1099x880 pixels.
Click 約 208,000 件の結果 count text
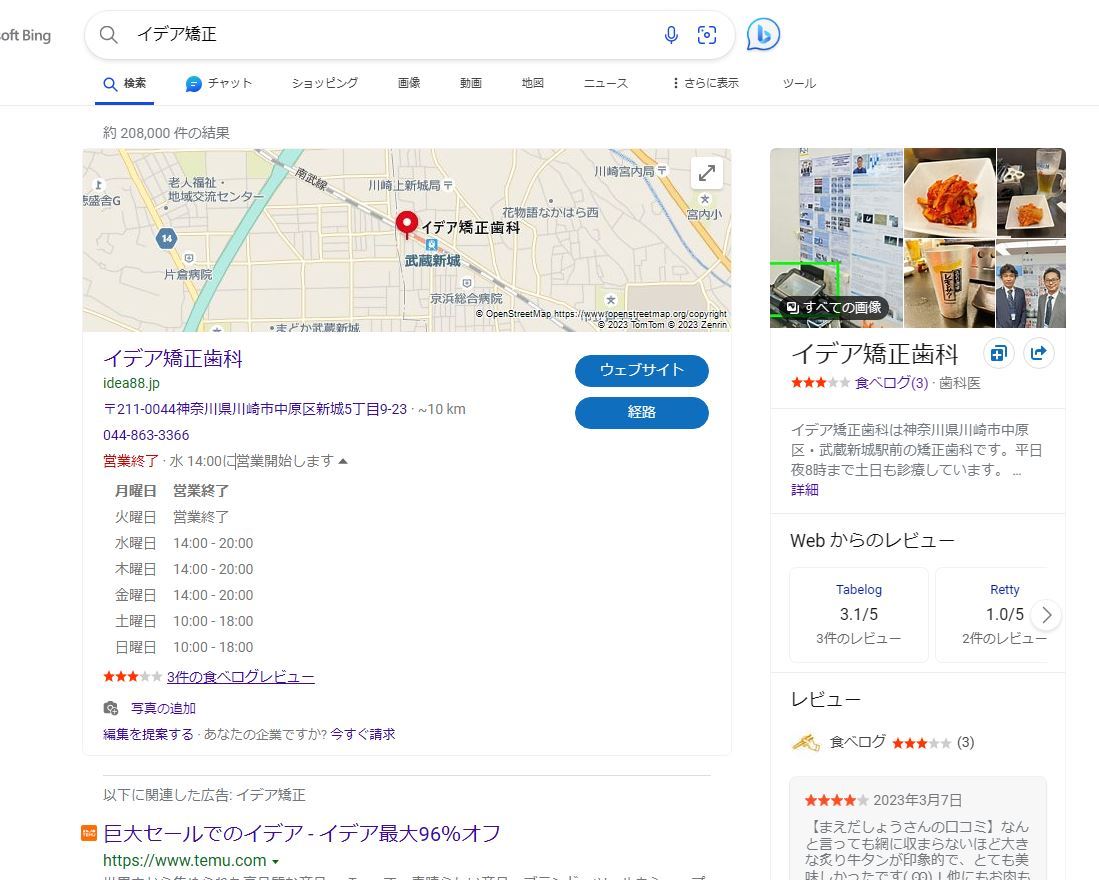(x=166, y=133)
